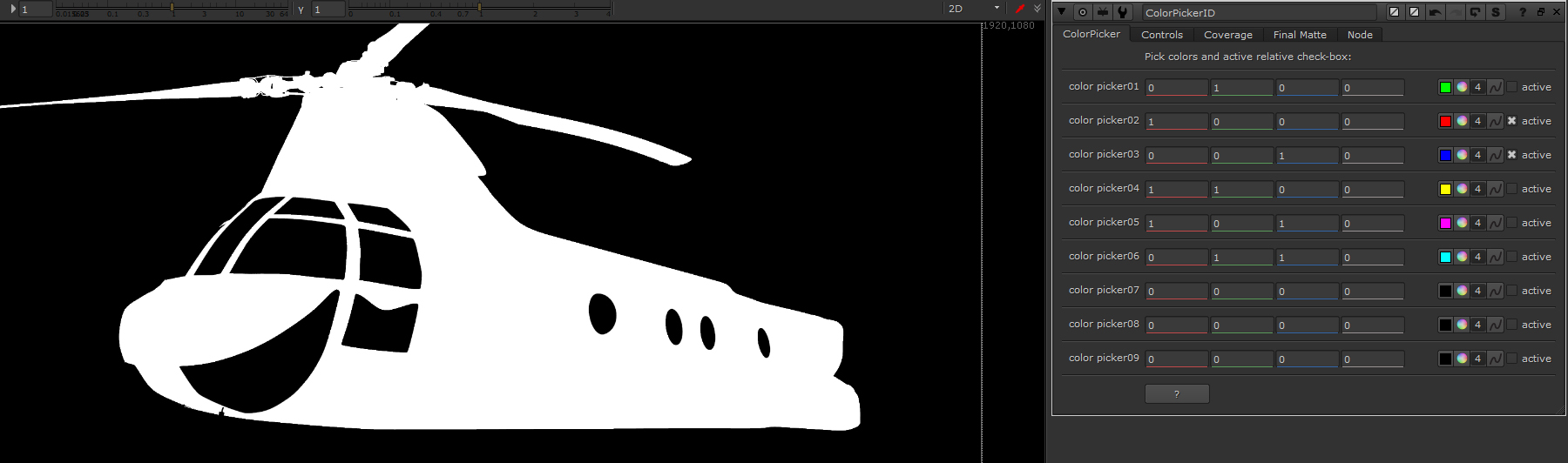The width and height of the screenshot is (1568, 463).
Task: Click the revert icon in properties header
Action: pos(1475,12)
